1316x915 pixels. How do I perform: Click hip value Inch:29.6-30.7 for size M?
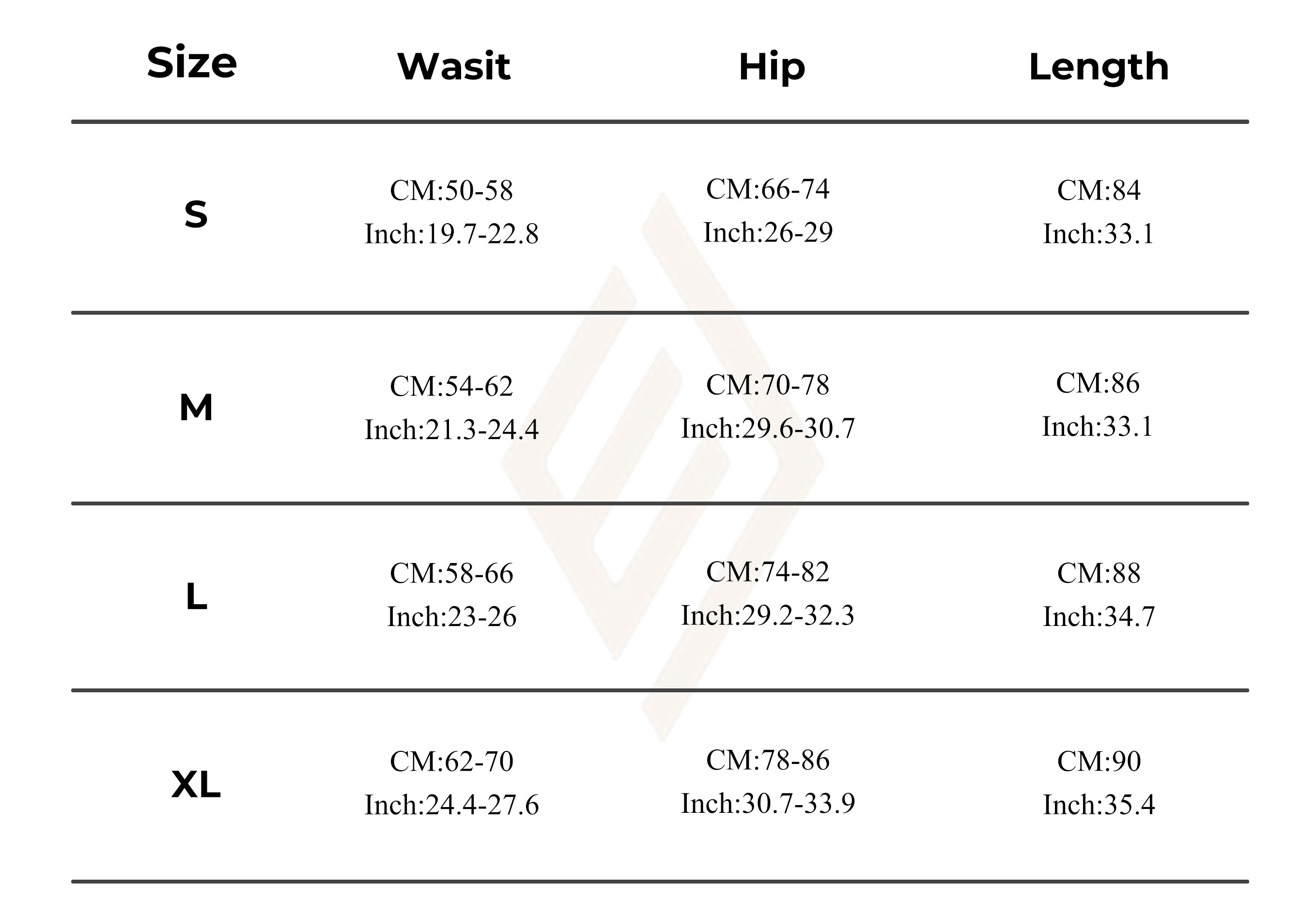click(x=768, y=428)
